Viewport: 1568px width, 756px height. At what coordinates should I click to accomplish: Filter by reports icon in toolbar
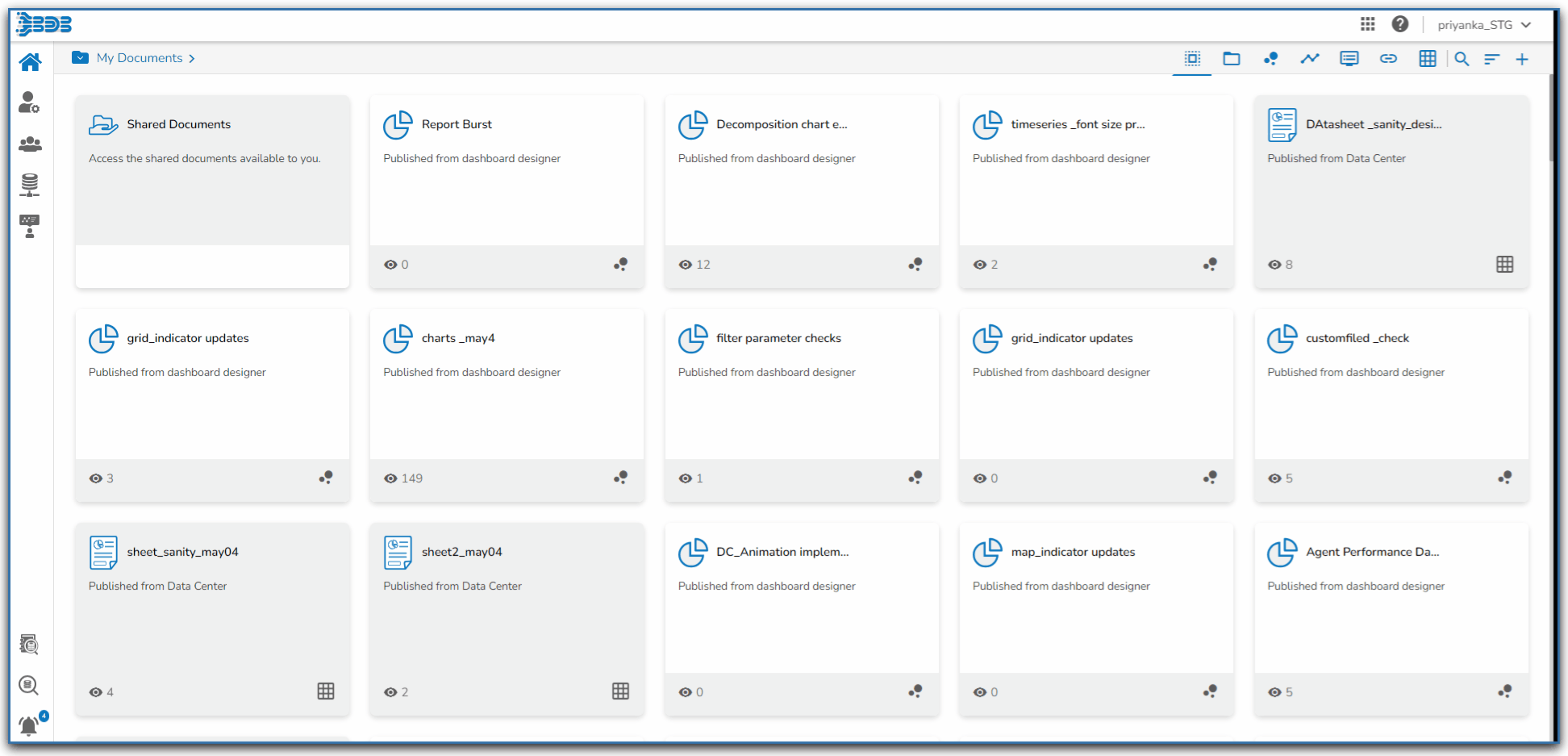point(1349,58)
